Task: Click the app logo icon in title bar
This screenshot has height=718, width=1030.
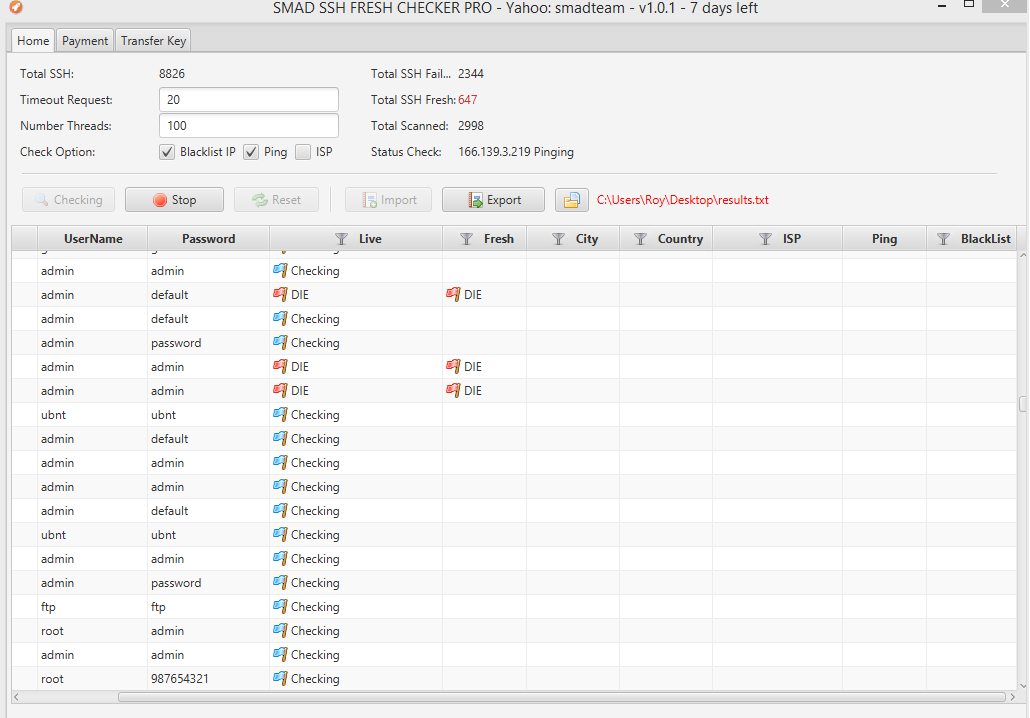Action: coord(16,7)
